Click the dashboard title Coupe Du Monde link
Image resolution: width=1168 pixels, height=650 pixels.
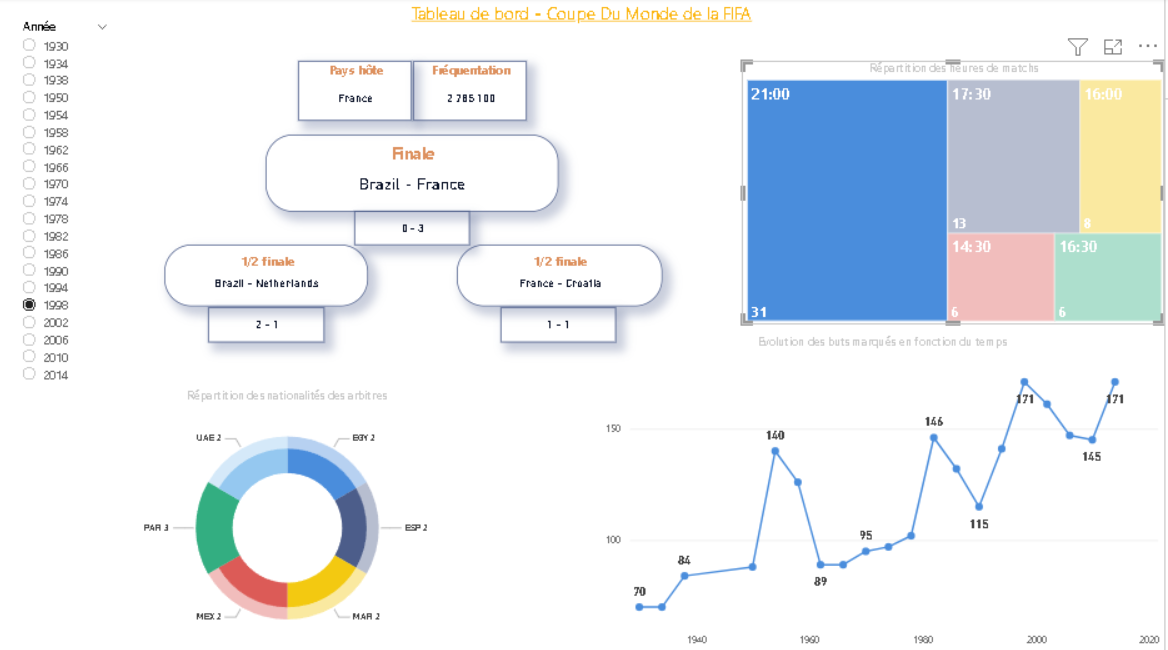(581, 14)
